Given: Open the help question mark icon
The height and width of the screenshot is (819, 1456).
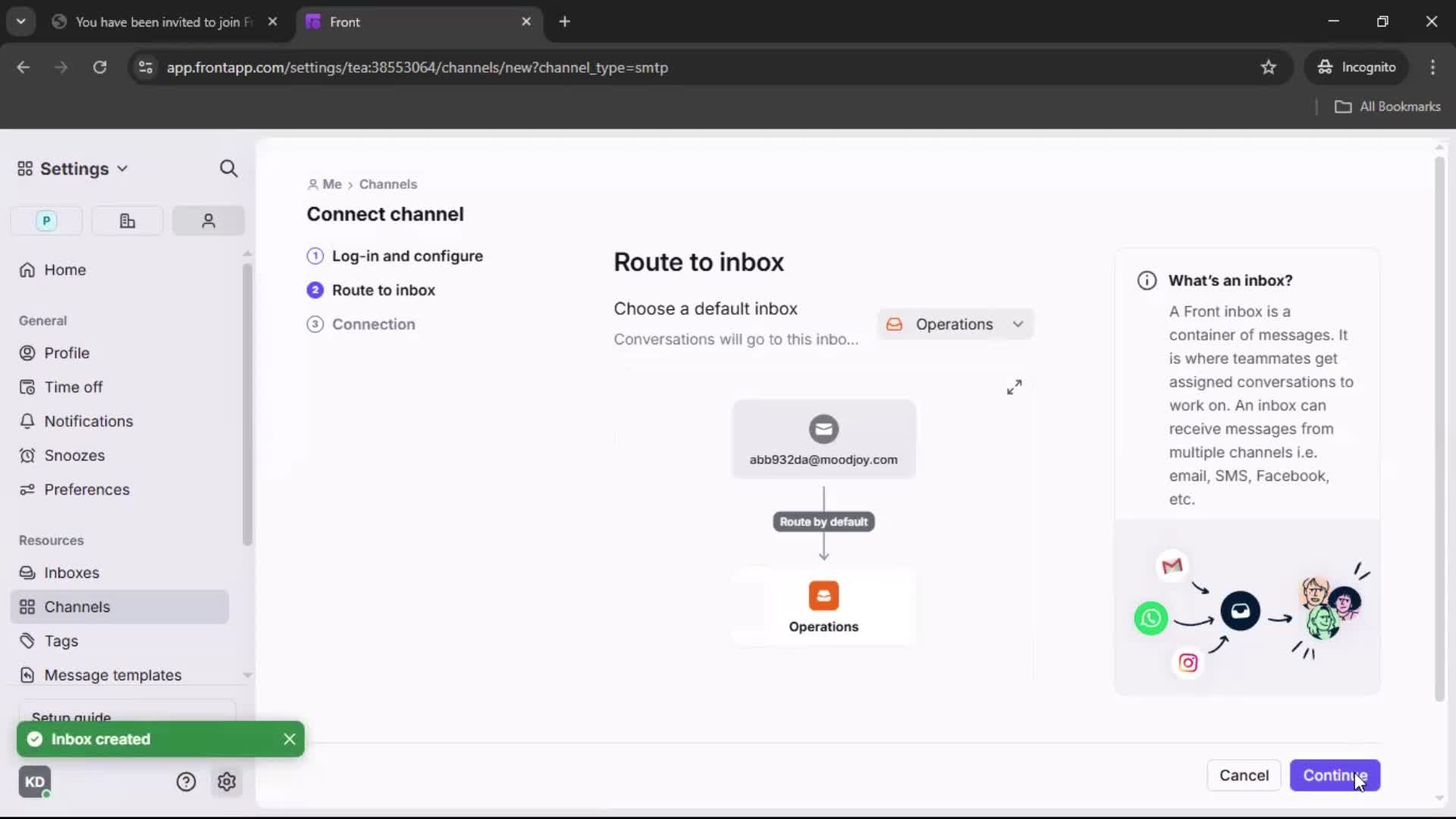Looking at the screenshot, I should click(x=186, y=782).
